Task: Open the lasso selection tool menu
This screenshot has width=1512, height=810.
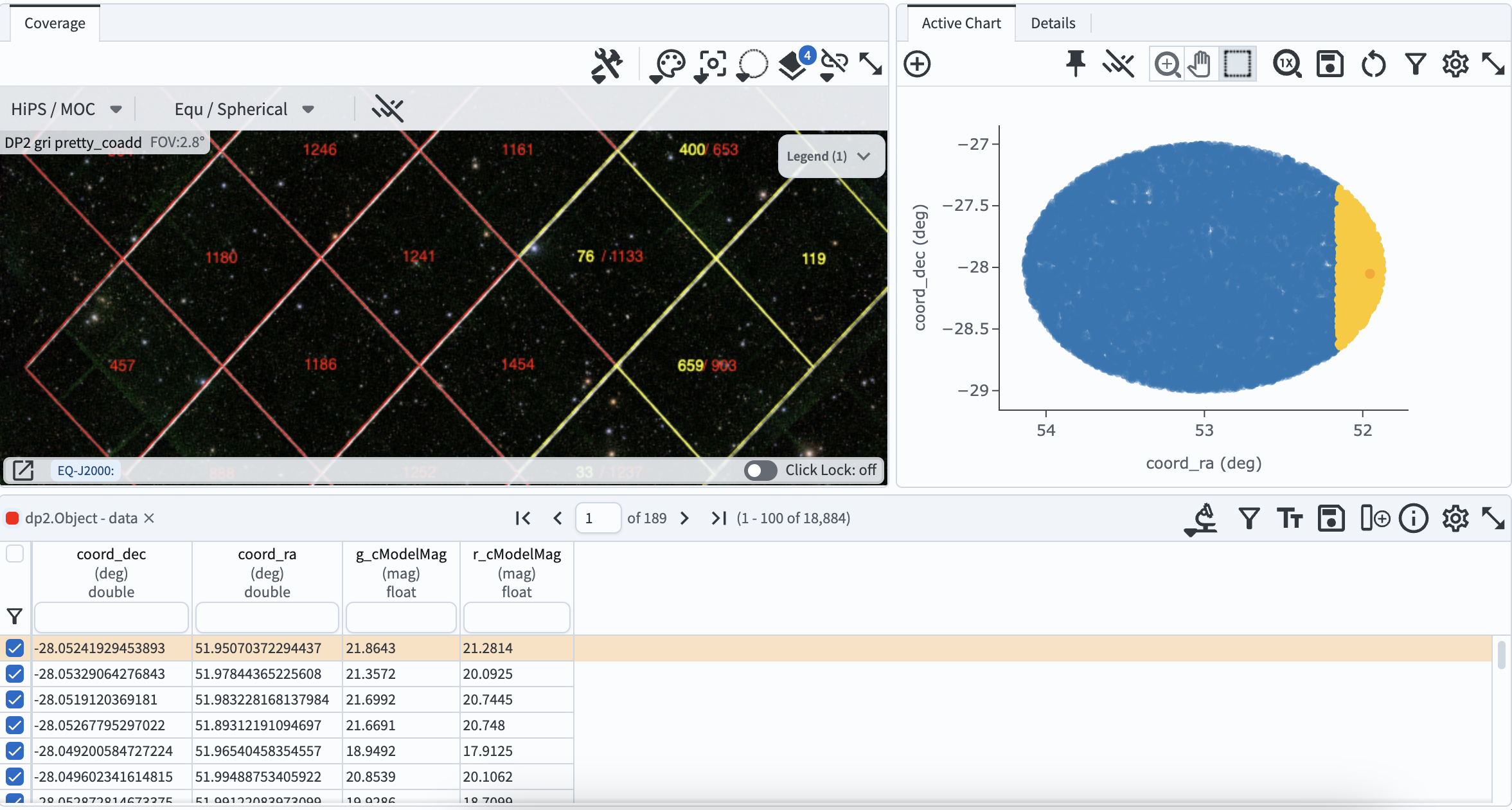Action: tap(752, 65)
